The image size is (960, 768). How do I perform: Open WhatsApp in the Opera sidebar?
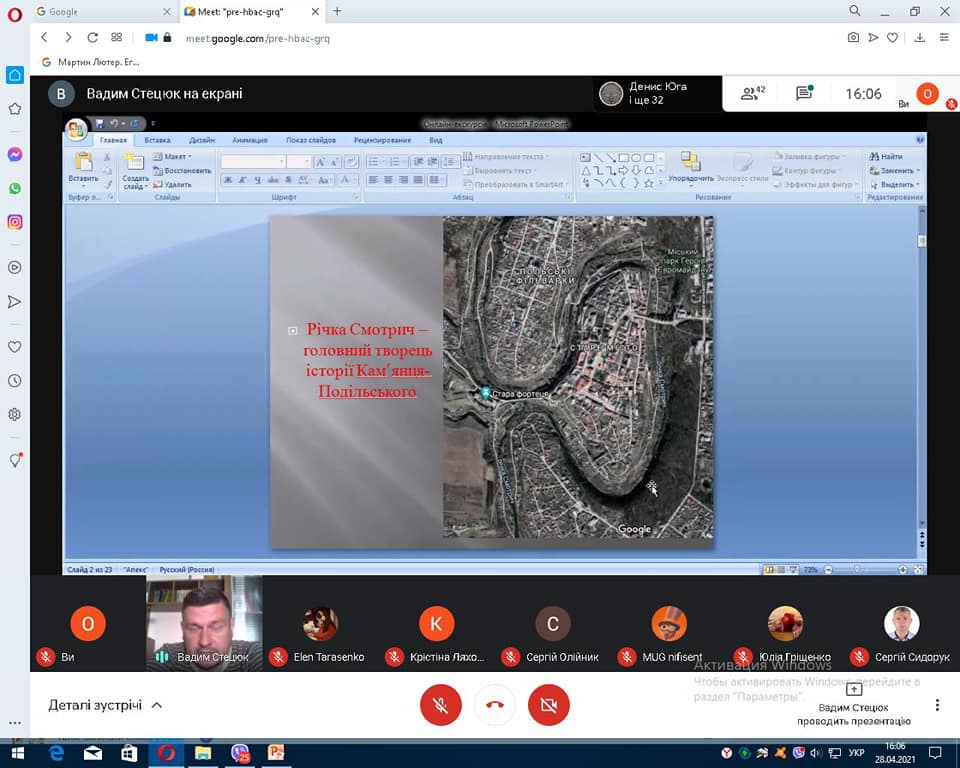pyautogui.click(x=15, y=188)
